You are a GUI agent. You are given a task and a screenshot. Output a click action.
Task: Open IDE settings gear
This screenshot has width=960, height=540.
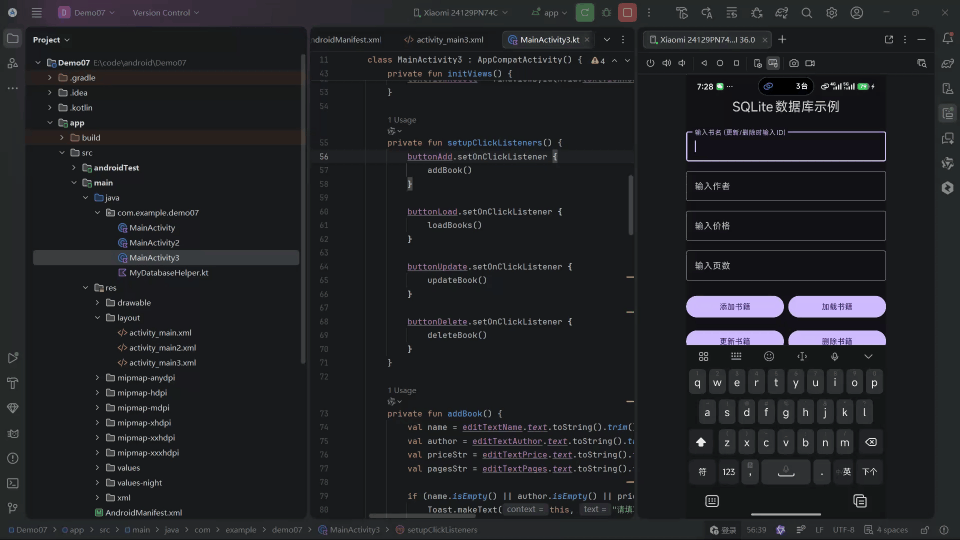coord(831,12)
